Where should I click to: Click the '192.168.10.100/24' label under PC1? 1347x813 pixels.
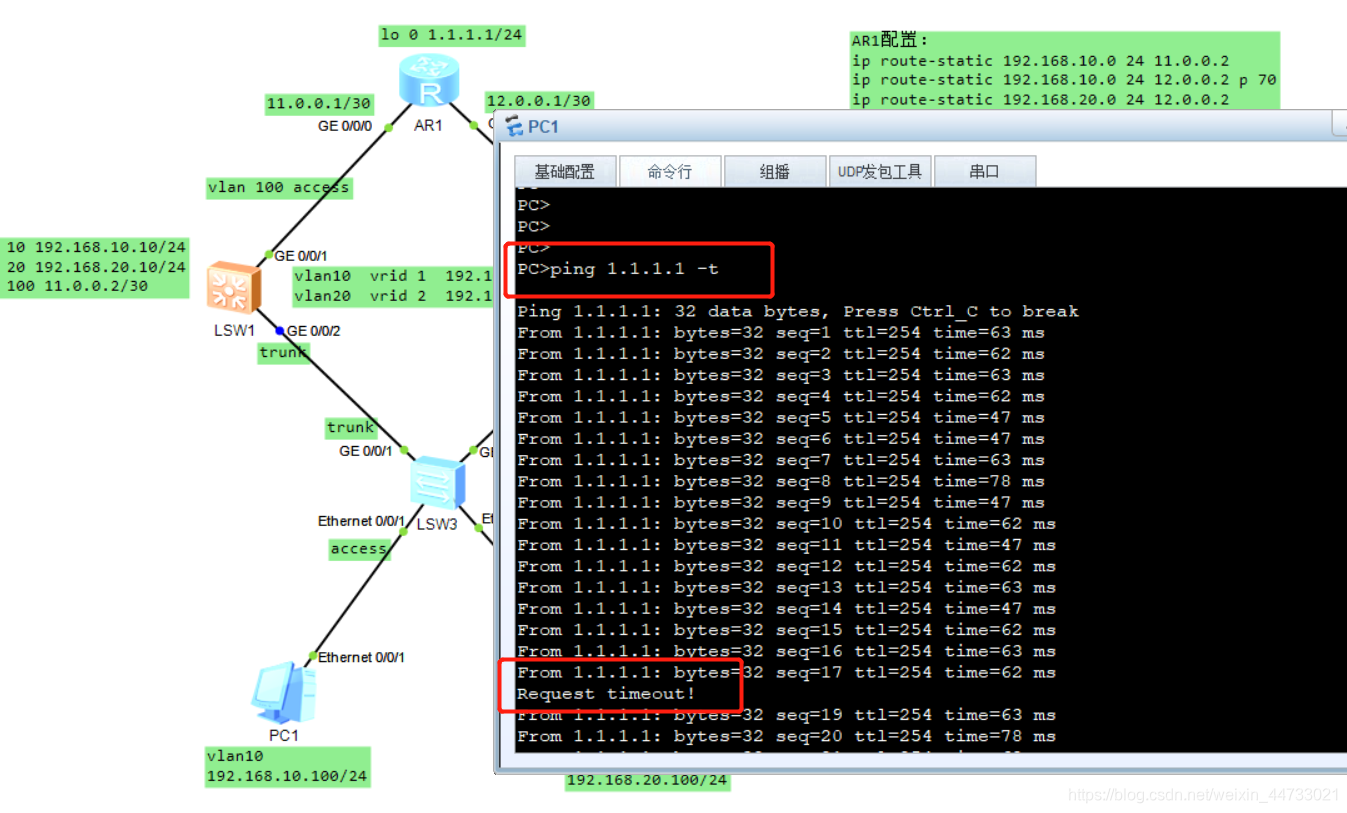tap(287, 776)
